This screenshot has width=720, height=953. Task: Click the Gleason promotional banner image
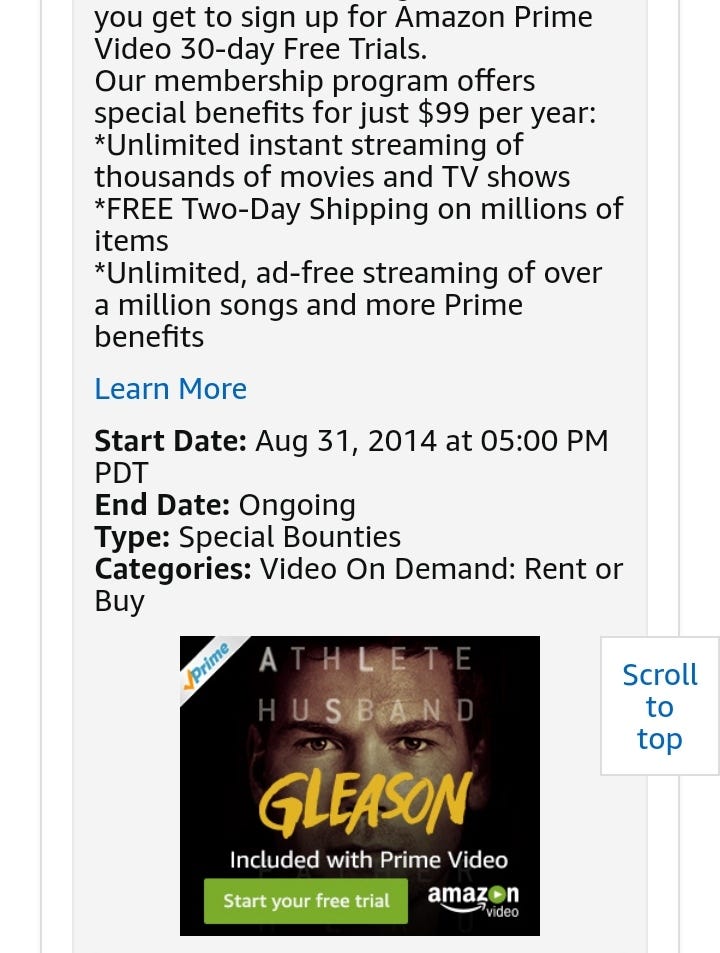click(x=360, y=785)
